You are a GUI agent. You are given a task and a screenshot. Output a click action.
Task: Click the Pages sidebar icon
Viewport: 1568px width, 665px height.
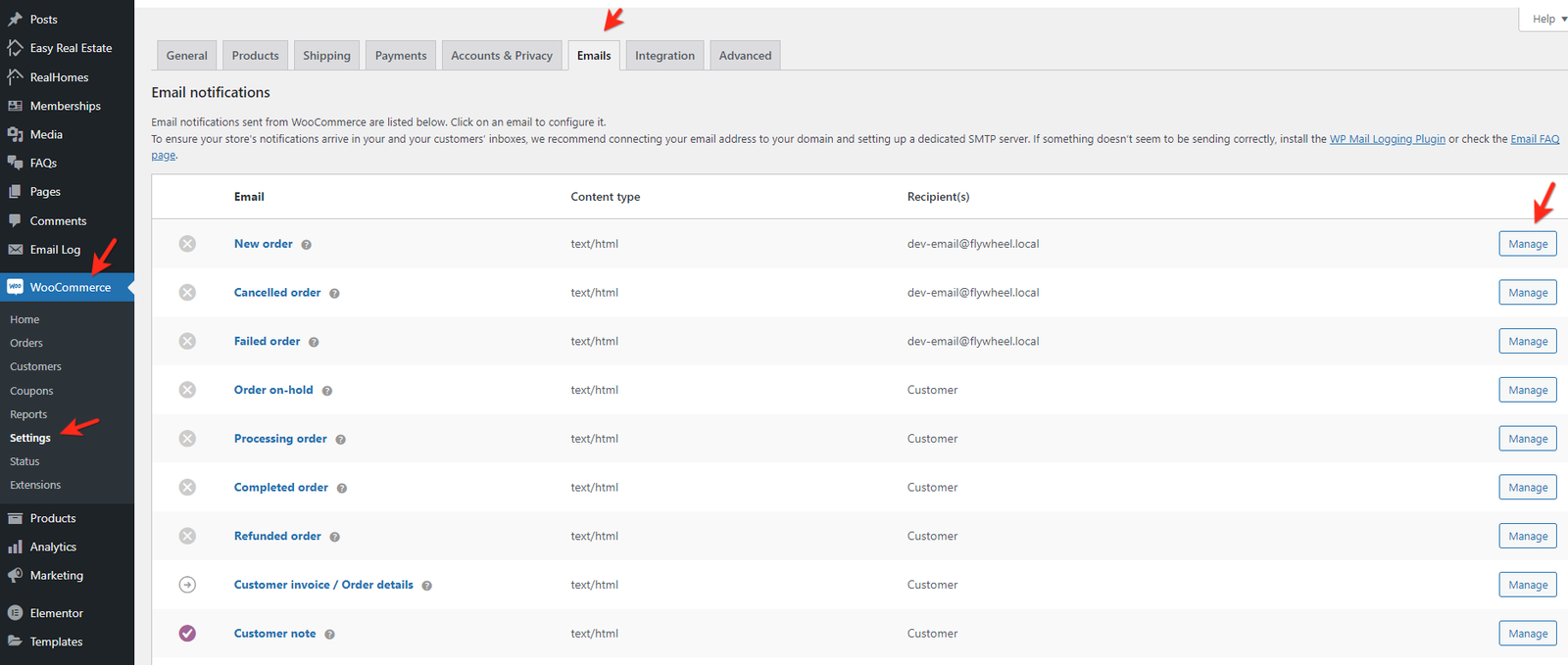point(15,192)
